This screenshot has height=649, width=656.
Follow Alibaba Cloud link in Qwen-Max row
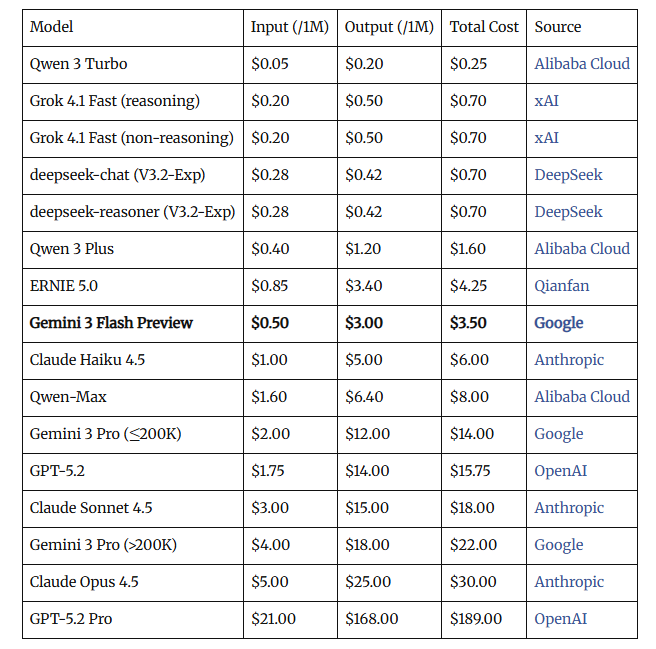click(x=582, y=397)
